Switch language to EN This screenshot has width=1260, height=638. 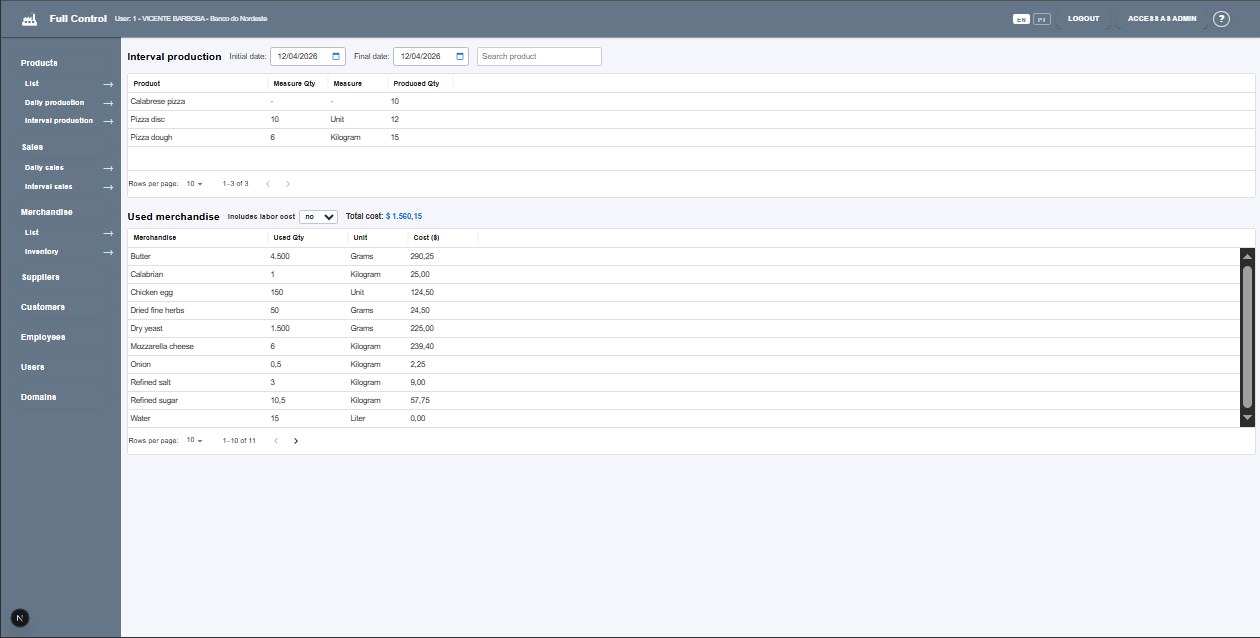1021,19
